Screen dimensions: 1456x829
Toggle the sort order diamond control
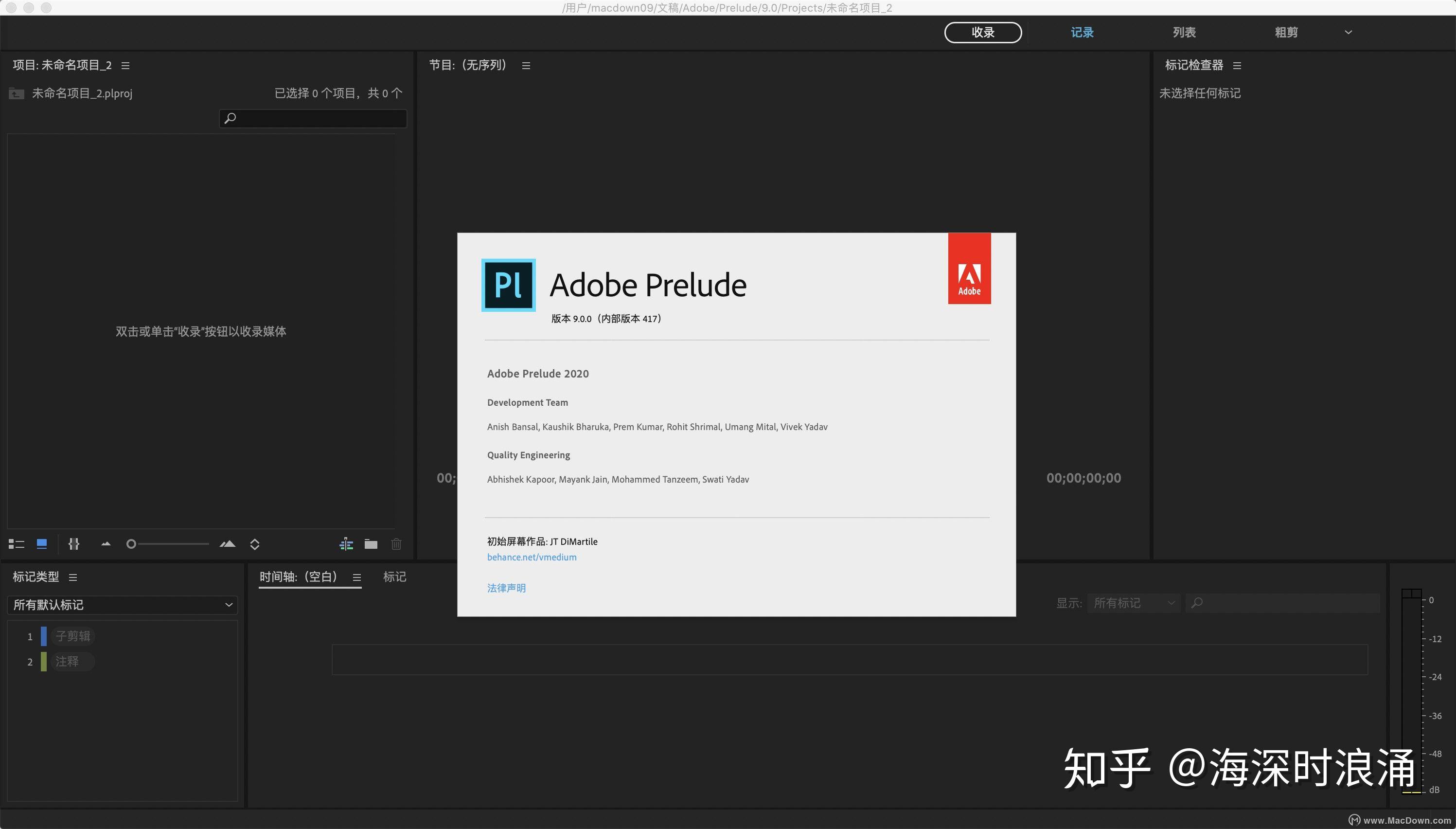point(254,544)
